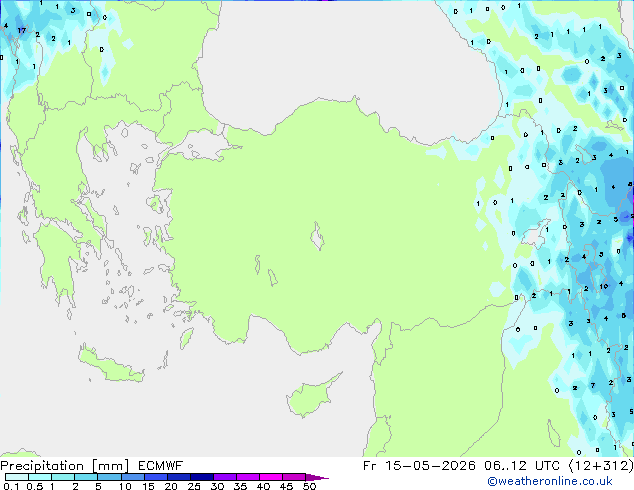Click the 'Precipitation [mm]' title text
This screenshot has height=490, width=634.
point(64,466)
